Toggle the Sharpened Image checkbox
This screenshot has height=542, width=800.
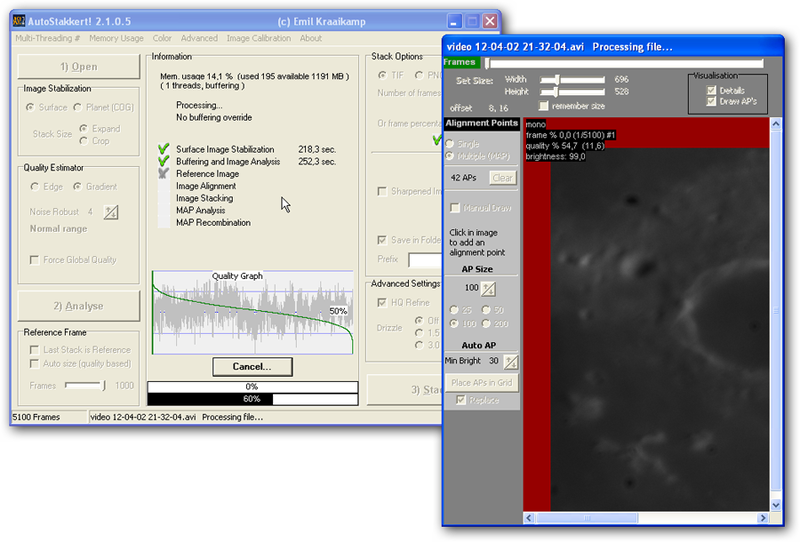click(x=382, y=191)
